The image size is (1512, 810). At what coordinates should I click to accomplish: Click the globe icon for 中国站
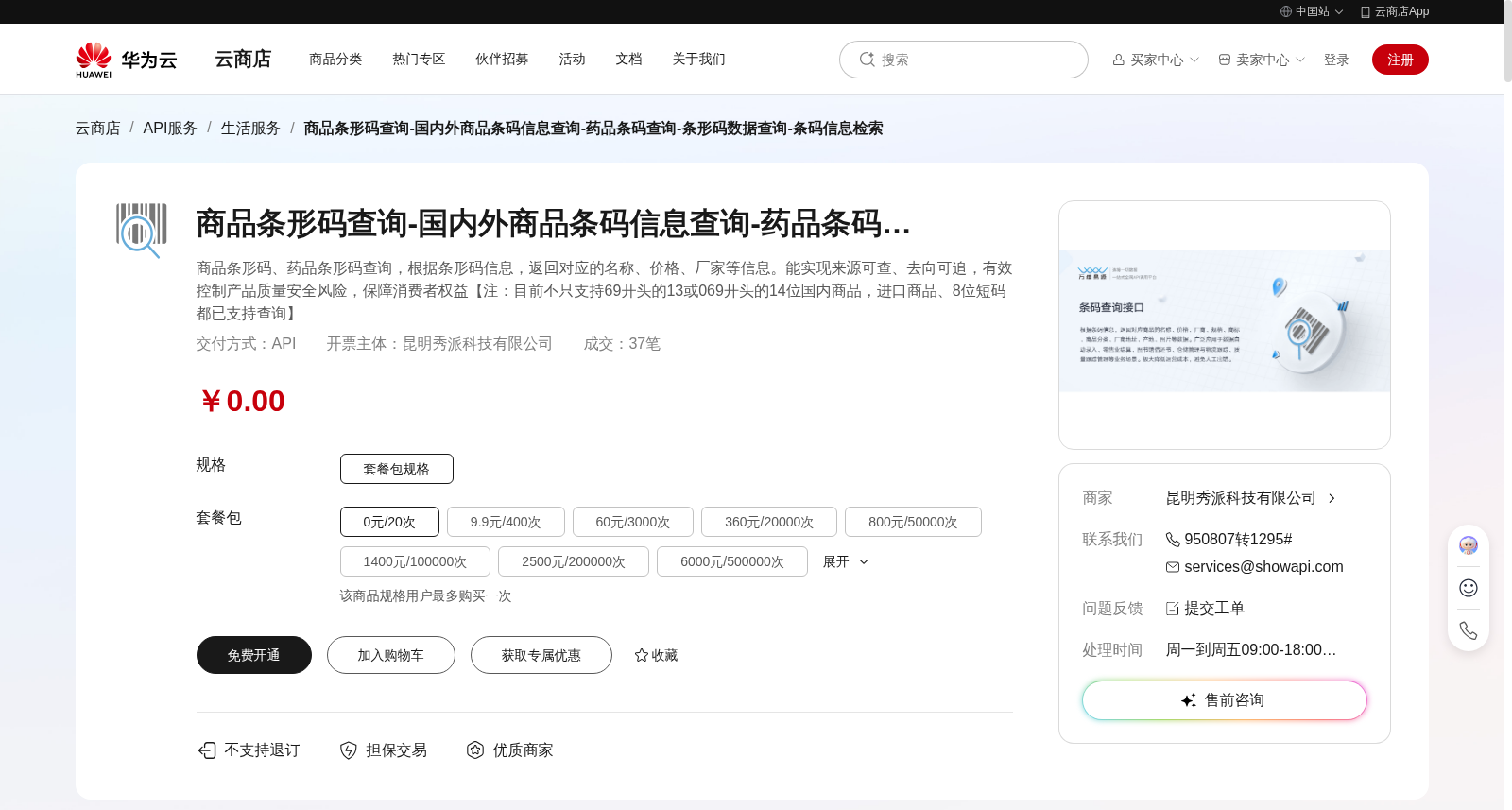pos(1286,11)
